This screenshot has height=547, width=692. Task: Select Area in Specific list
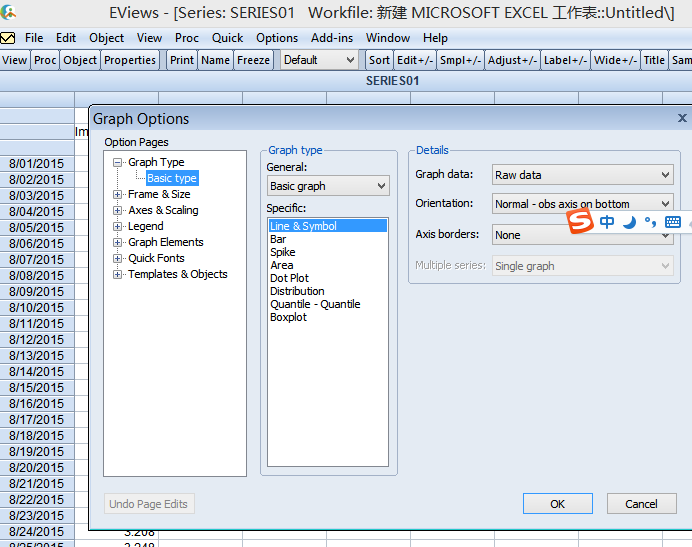pos(328,265)
